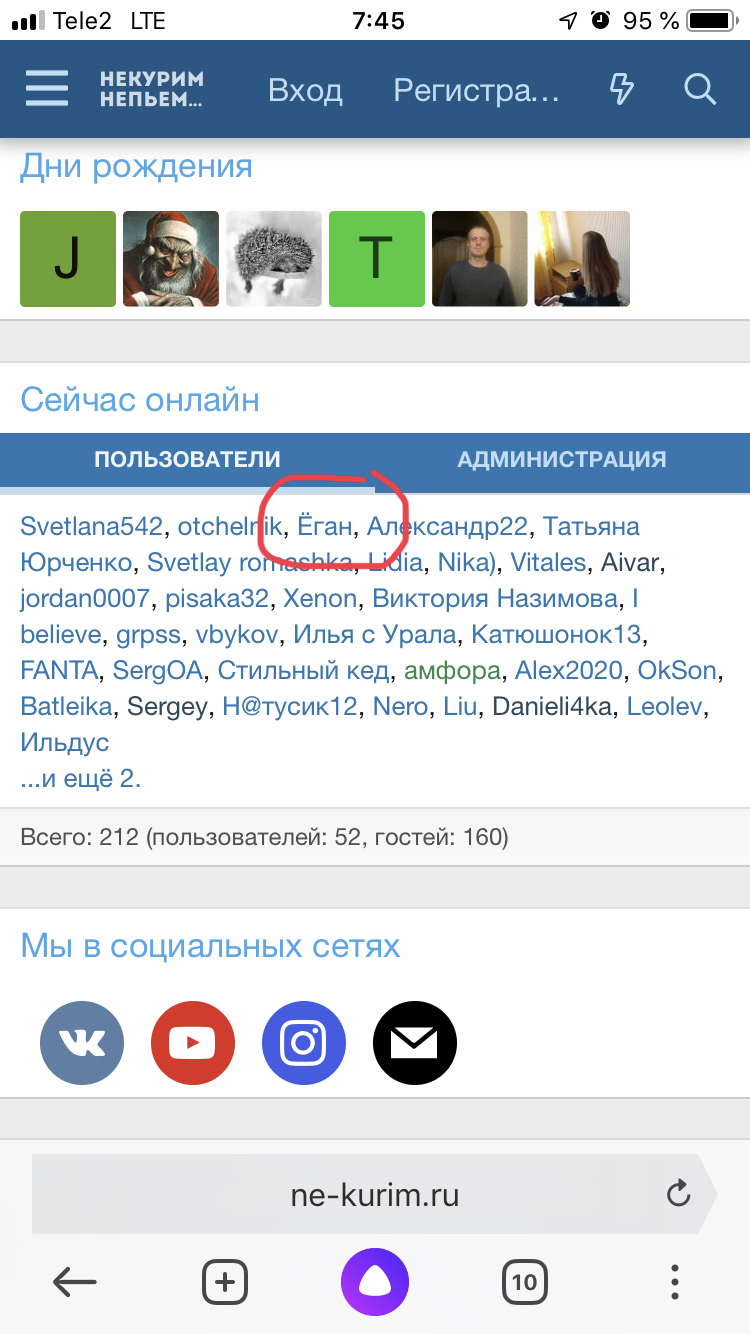750x1334 pixels.
Task: Tap the ne-kurim.ru address bar
Action: point(374,1194)
